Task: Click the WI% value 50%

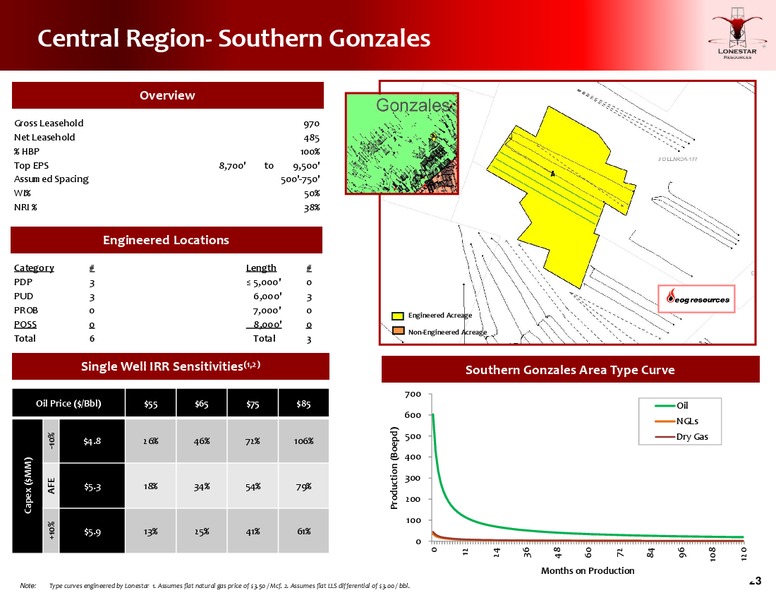Action: (x=312, y=194)
